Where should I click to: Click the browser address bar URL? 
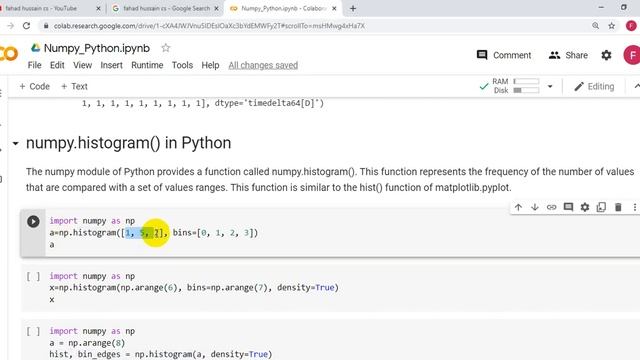(209, 26)
